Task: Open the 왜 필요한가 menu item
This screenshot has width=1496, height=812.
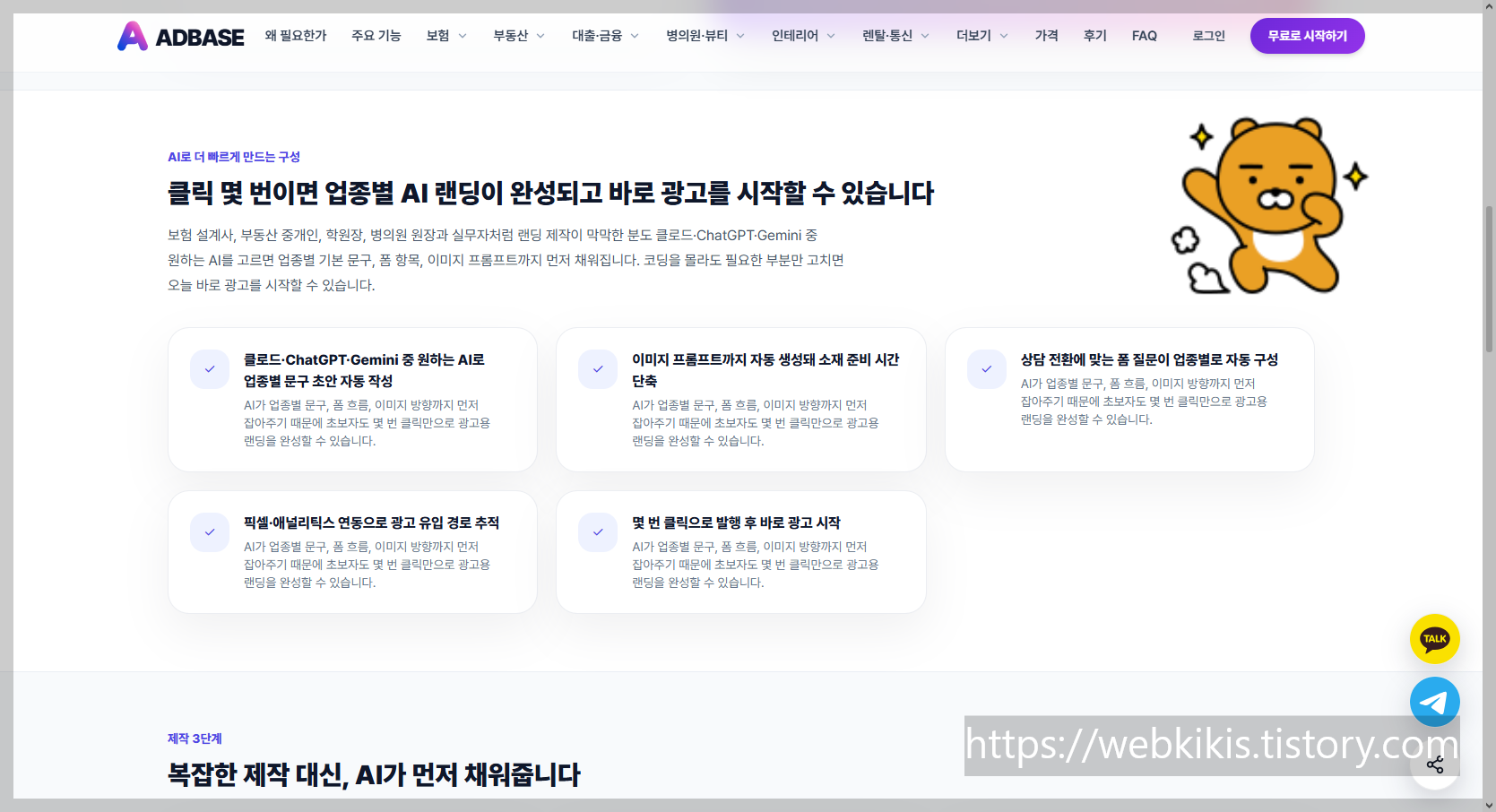Action: coord(296,36)
